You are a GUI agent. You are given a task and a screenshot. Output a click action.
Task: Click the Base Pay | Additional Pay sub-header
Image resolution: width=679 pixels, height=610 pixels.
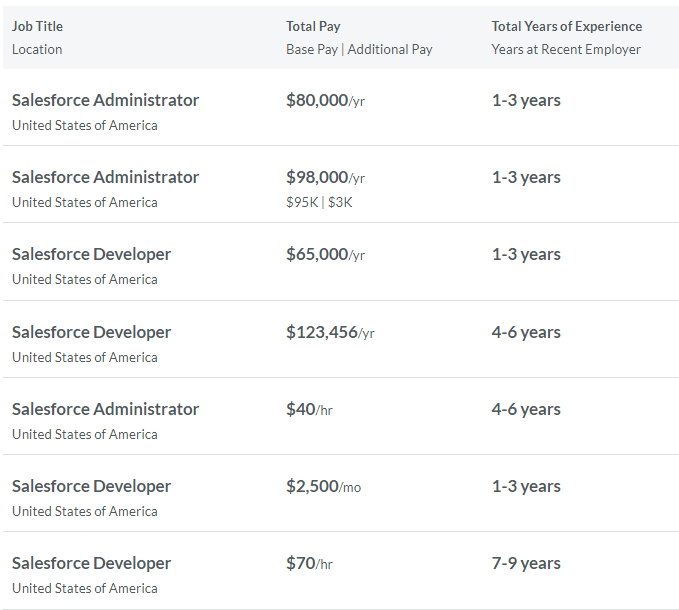359,49
